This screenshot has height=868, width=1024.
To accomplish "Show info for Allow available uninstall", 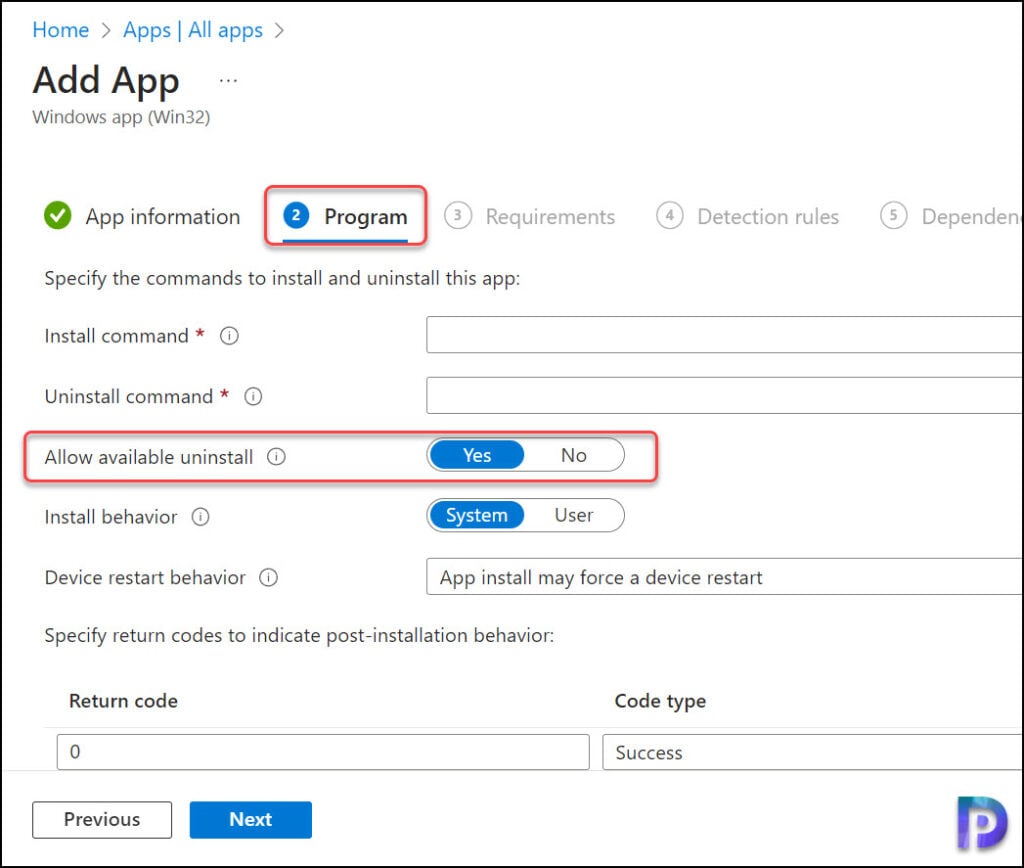I will (x=276, y=457).
